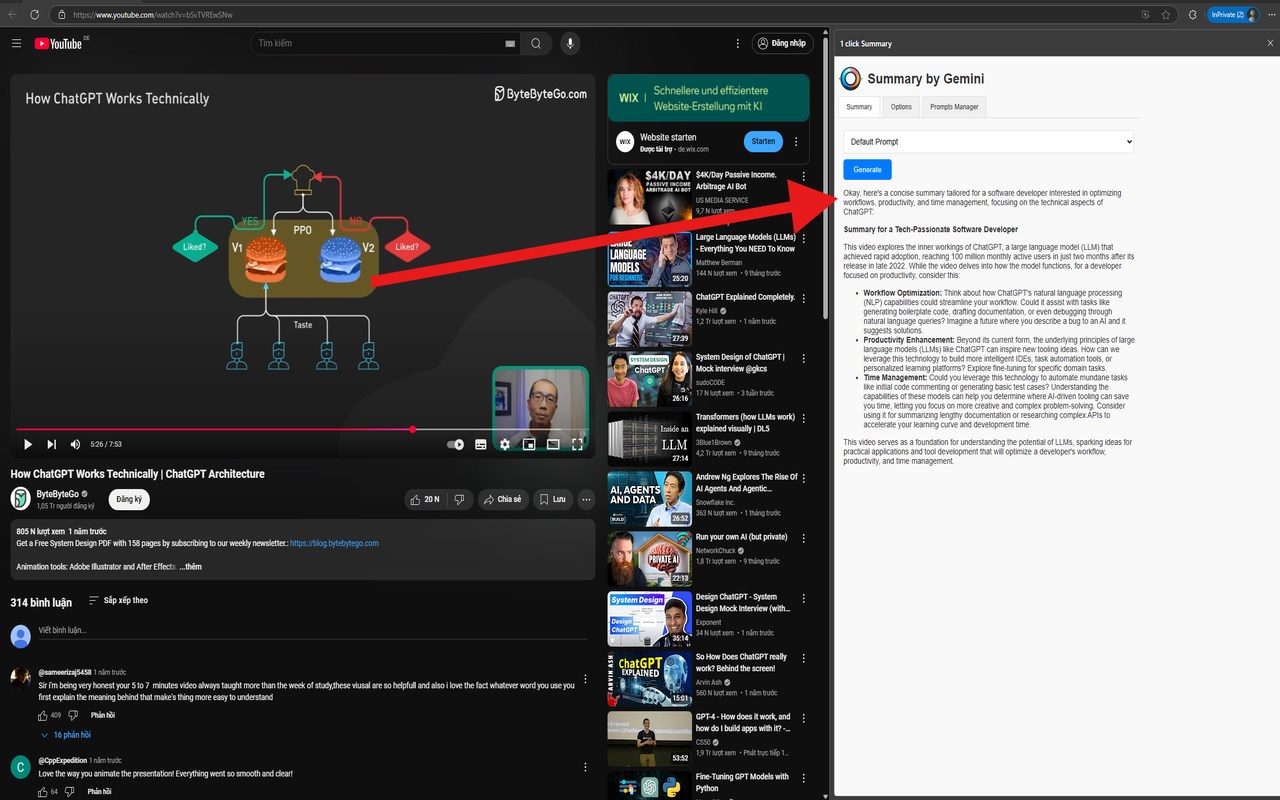Open the blog.bytebytego.com link

[334, 543]
